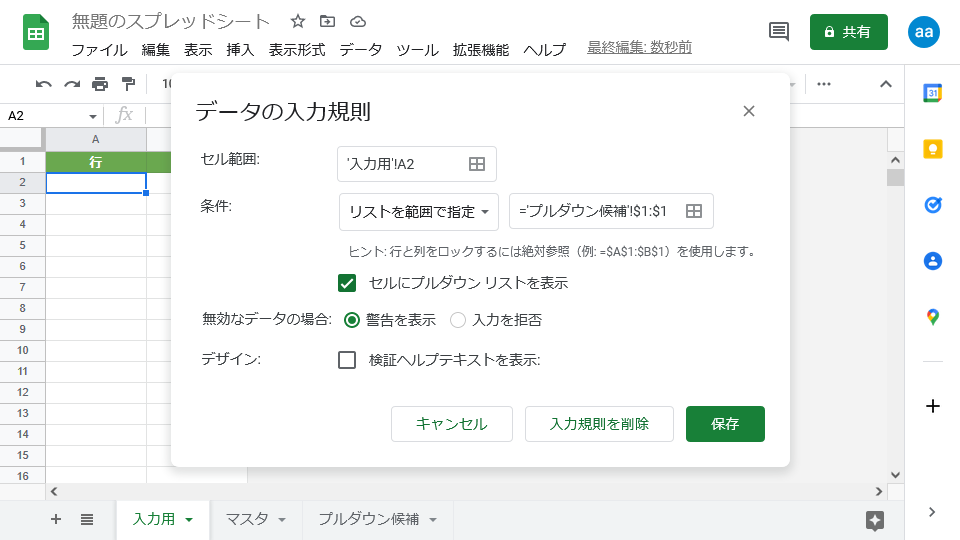Open the comment history icon
960x540 pixels.
click(x=779, y=31)
